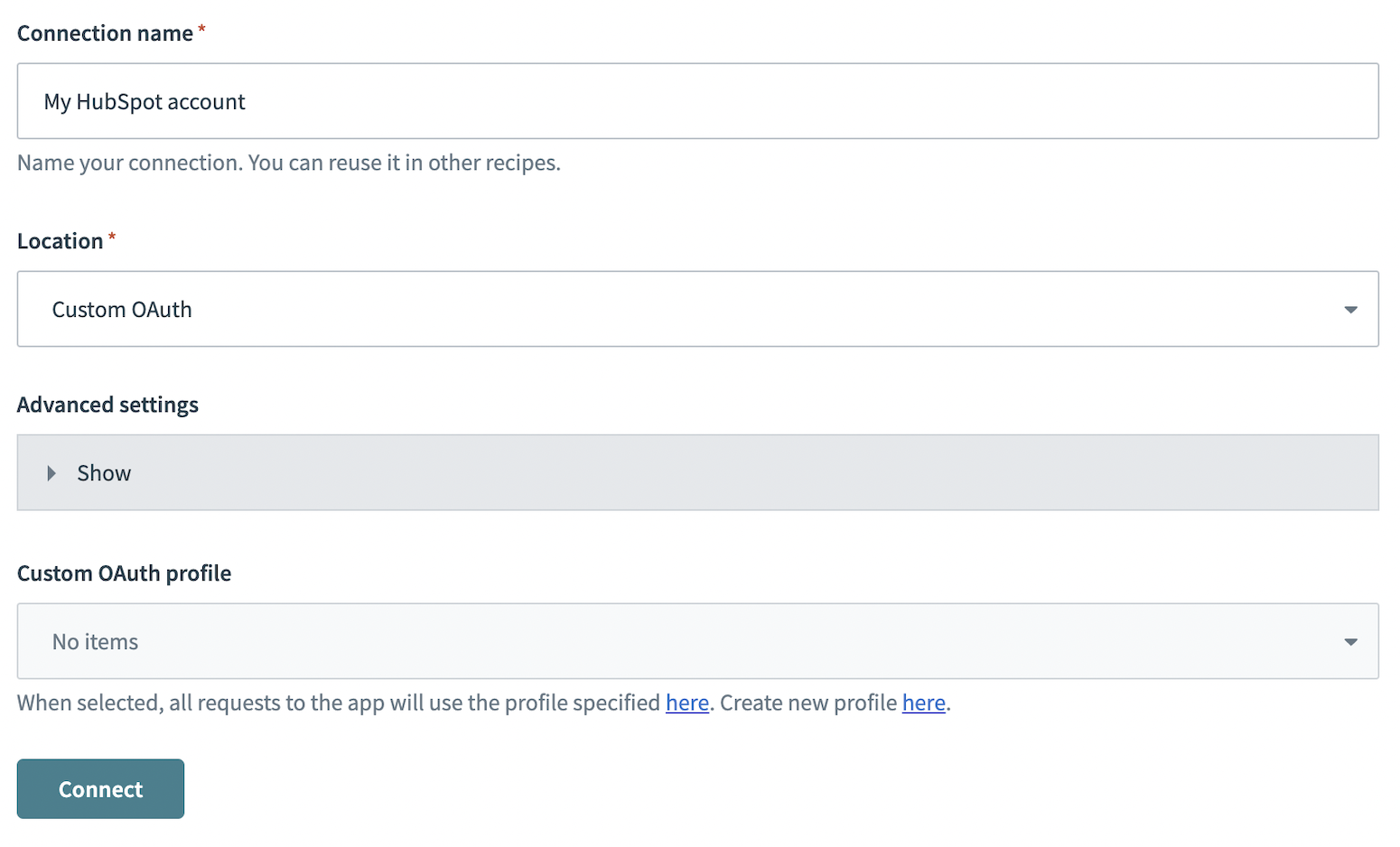Click the Connection name input field
The image size is (1400, 847).
pyautogui.click(x=697, y=101)
